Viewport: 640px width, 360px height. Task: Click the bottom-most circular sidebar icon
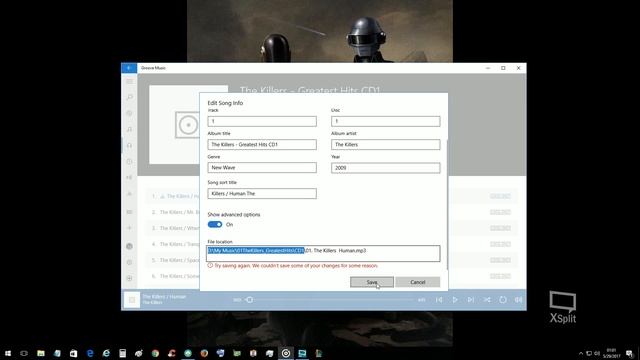pyautogui.click(x=129, y=278)
